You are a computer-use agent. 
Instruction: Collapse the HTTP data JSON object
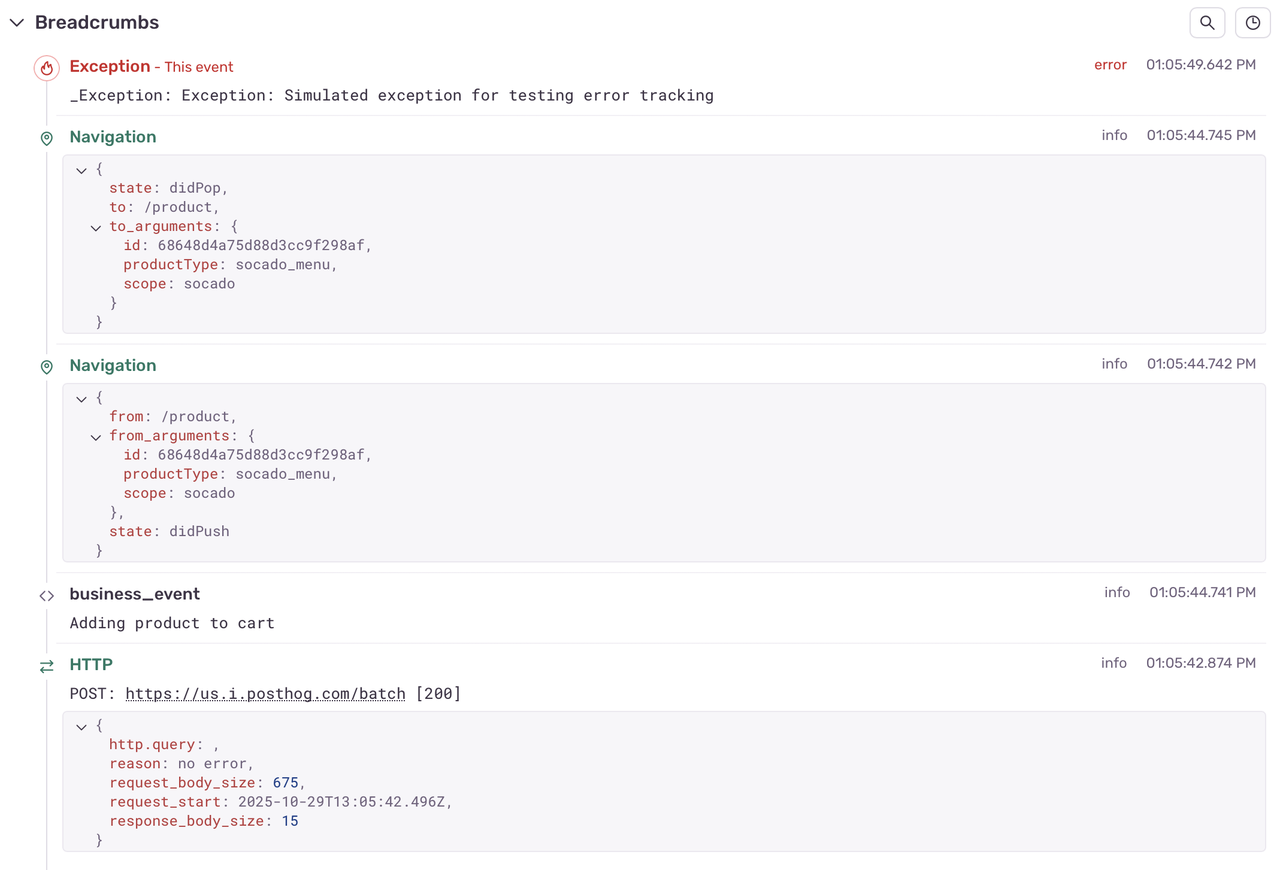point(82,727)
